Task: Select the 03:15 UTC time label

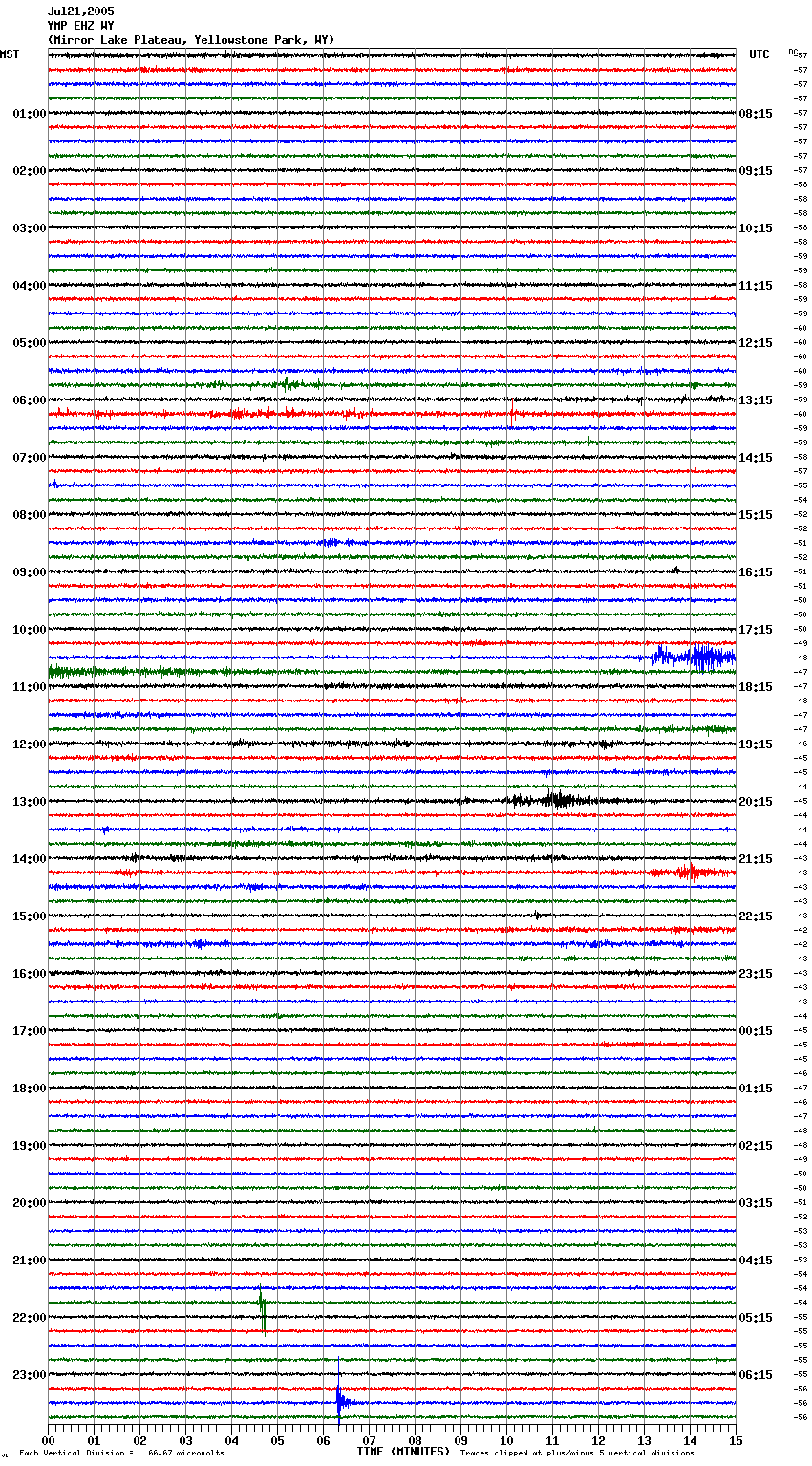Action: click(x=756, y=1203)
